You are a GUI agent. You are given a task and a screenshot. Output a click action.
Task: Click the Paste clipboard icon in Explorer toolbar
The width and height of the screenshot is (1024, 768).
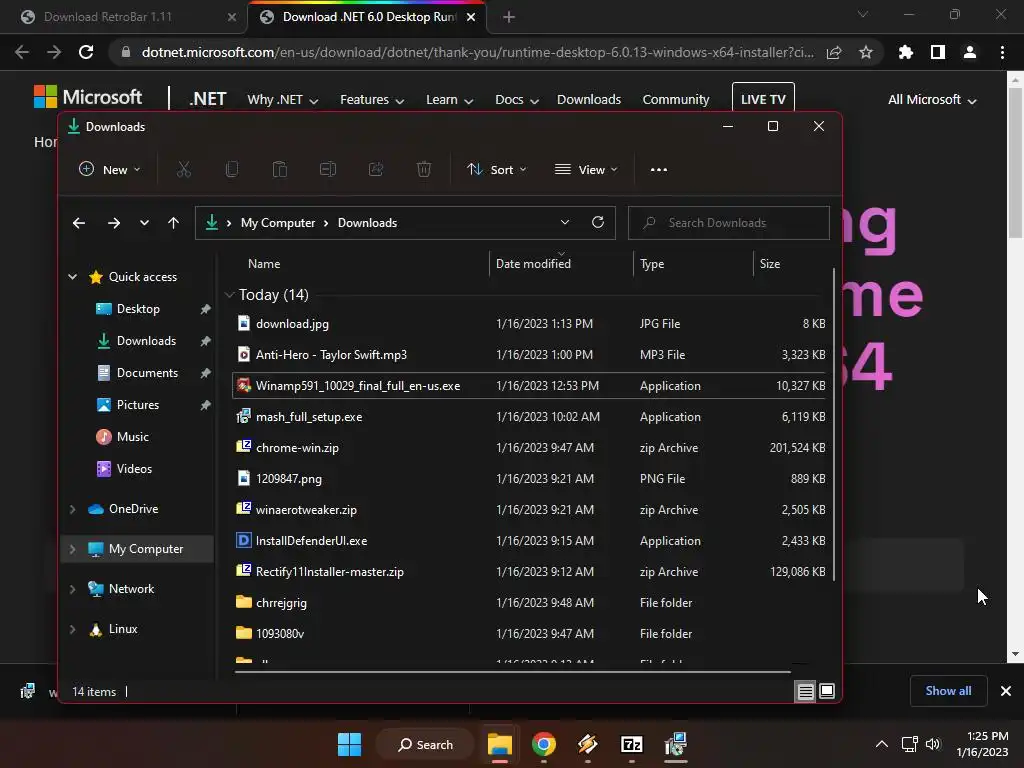point(280,170)
